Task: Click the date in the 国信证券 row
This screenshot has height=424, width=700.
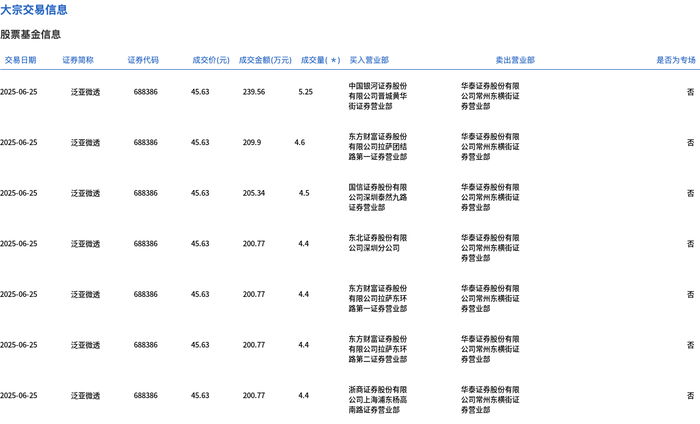Action: (19, 193)
